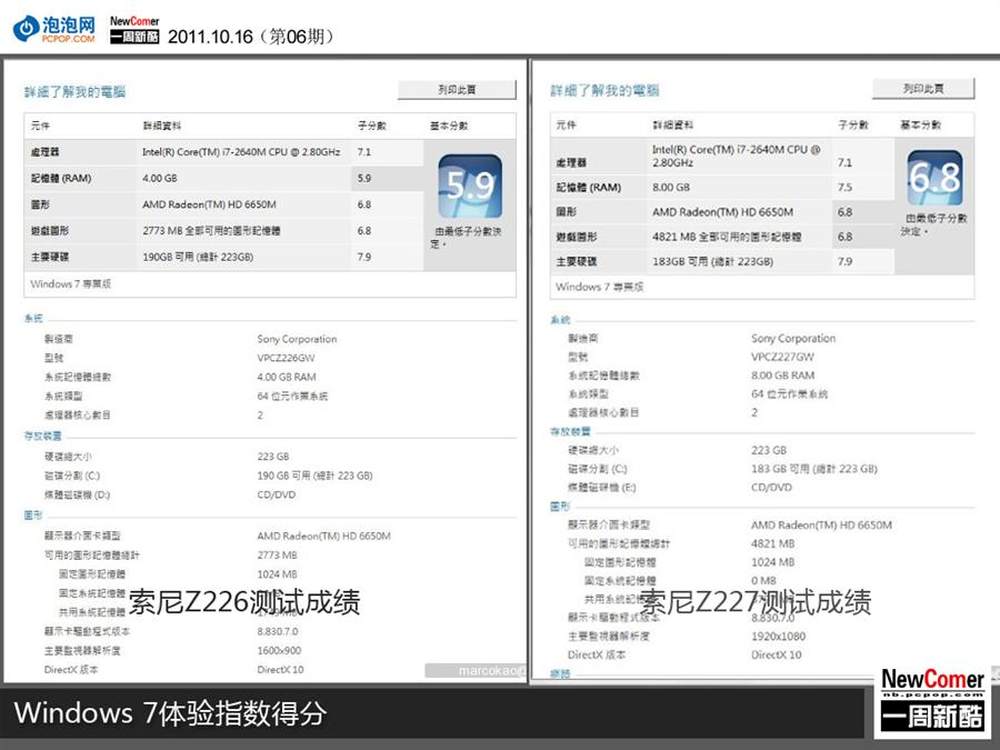Image resolution: width=1000 pixels, height=750 pixels.
Task: Select the 7.5 subscore in the RAM row
Action: pyautogui.click(x=845, y=188)
